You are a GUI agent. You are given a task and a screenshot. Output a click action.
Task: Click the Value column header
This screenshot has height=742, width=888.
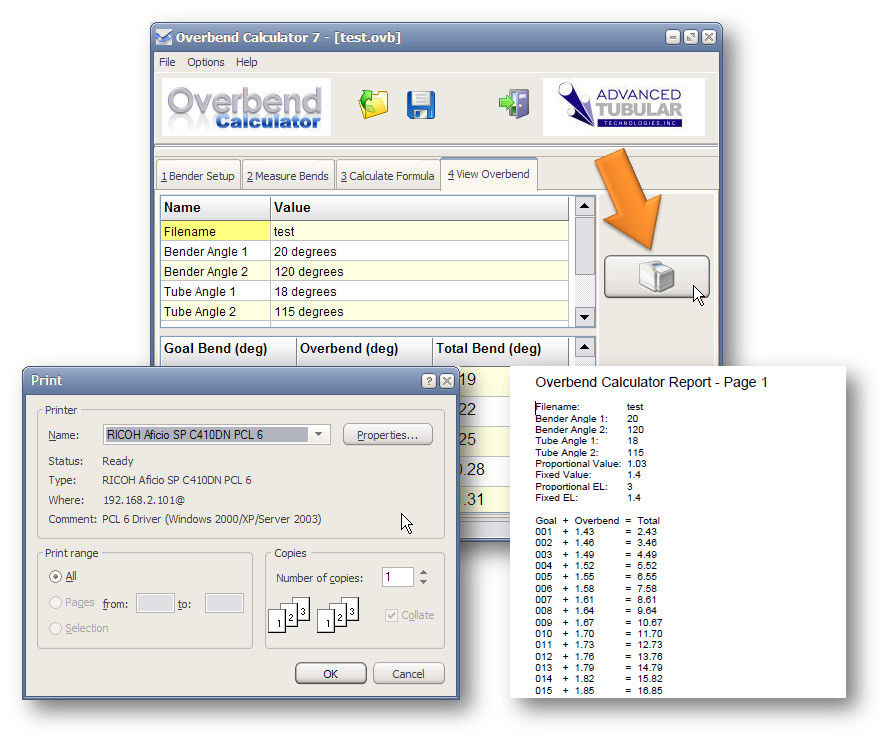pyautogui.click(x=420, y=208)
